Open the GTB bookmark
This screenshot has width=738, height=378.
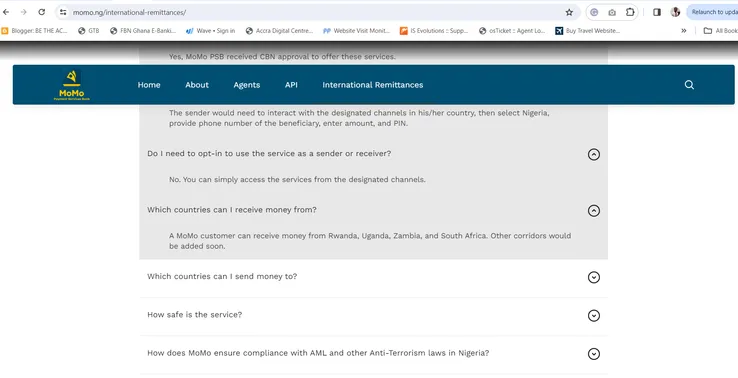88,31
